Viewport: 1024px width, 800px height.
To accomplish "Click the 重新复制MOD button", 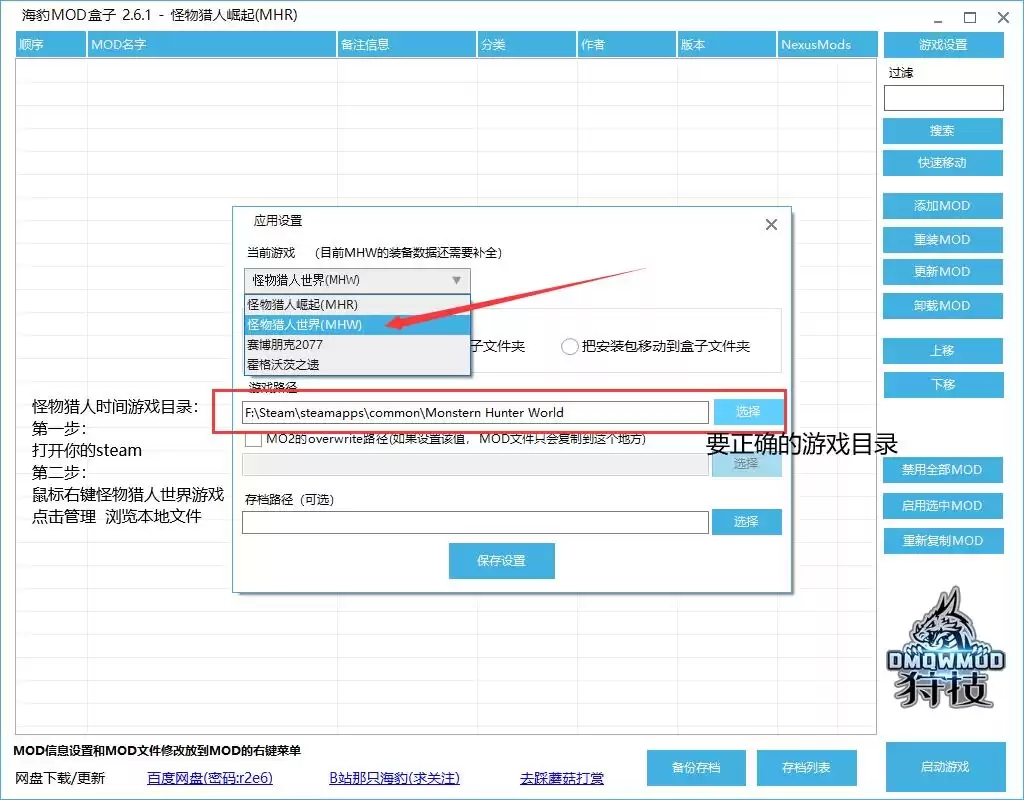I will click(x=943, y=541).
